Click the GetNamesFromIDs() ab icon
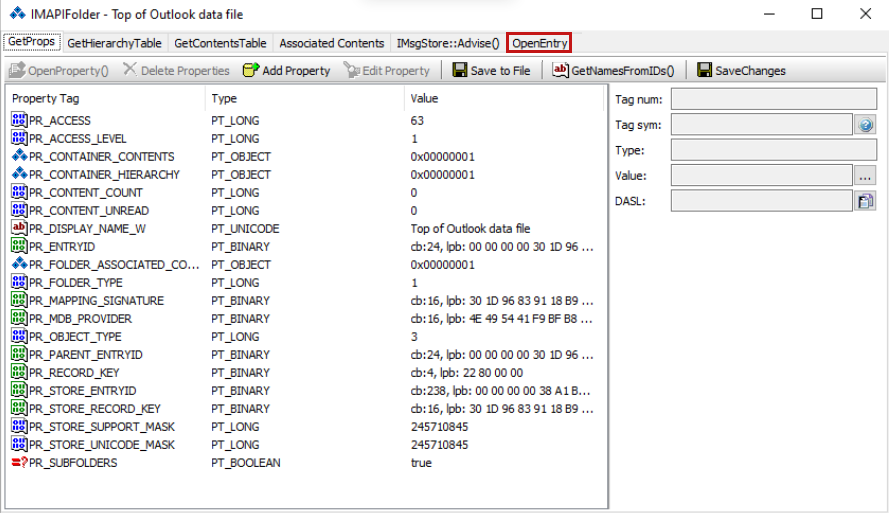The height and width of the screenshot is (513, 889). (560, 70)
